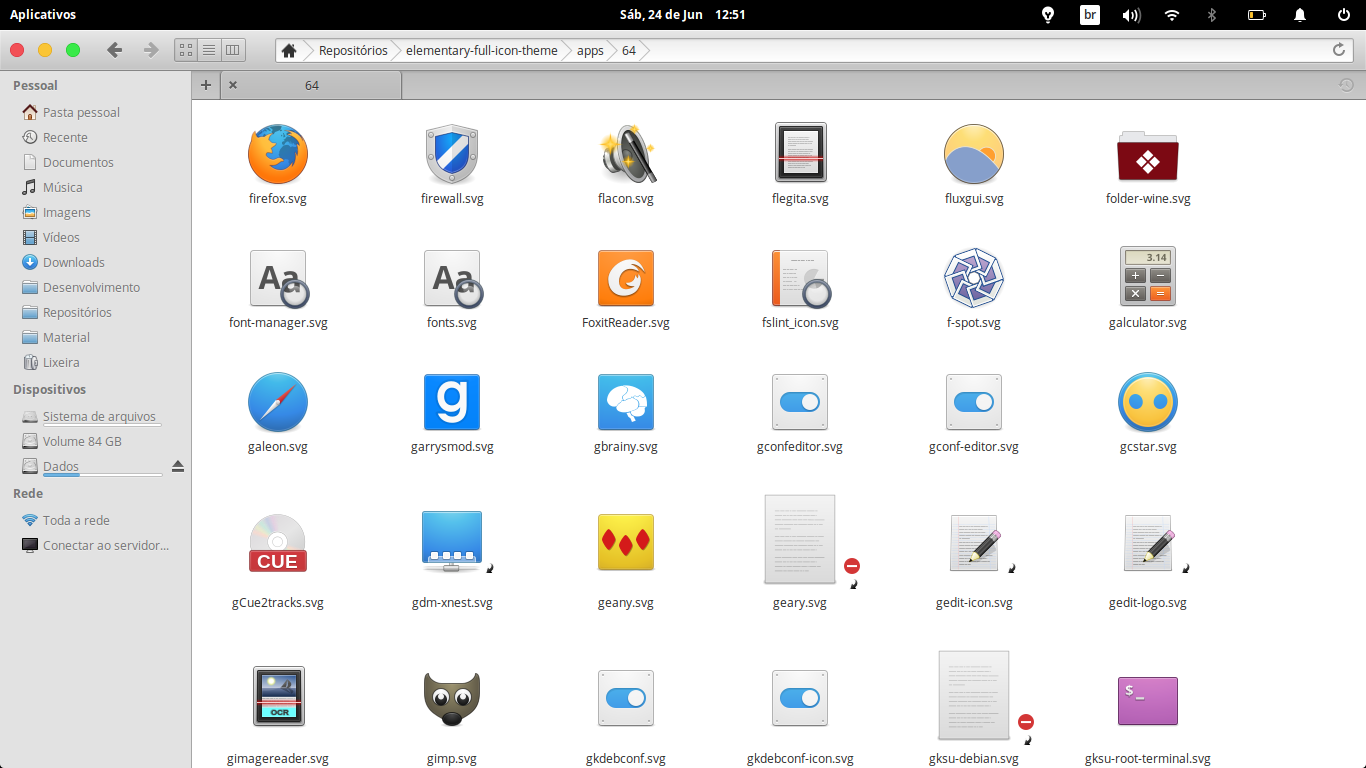The height and width of the screenshot is (768, 1366).
Task: Select the flegita.svg scanner icon
Action: coord(800,154)
